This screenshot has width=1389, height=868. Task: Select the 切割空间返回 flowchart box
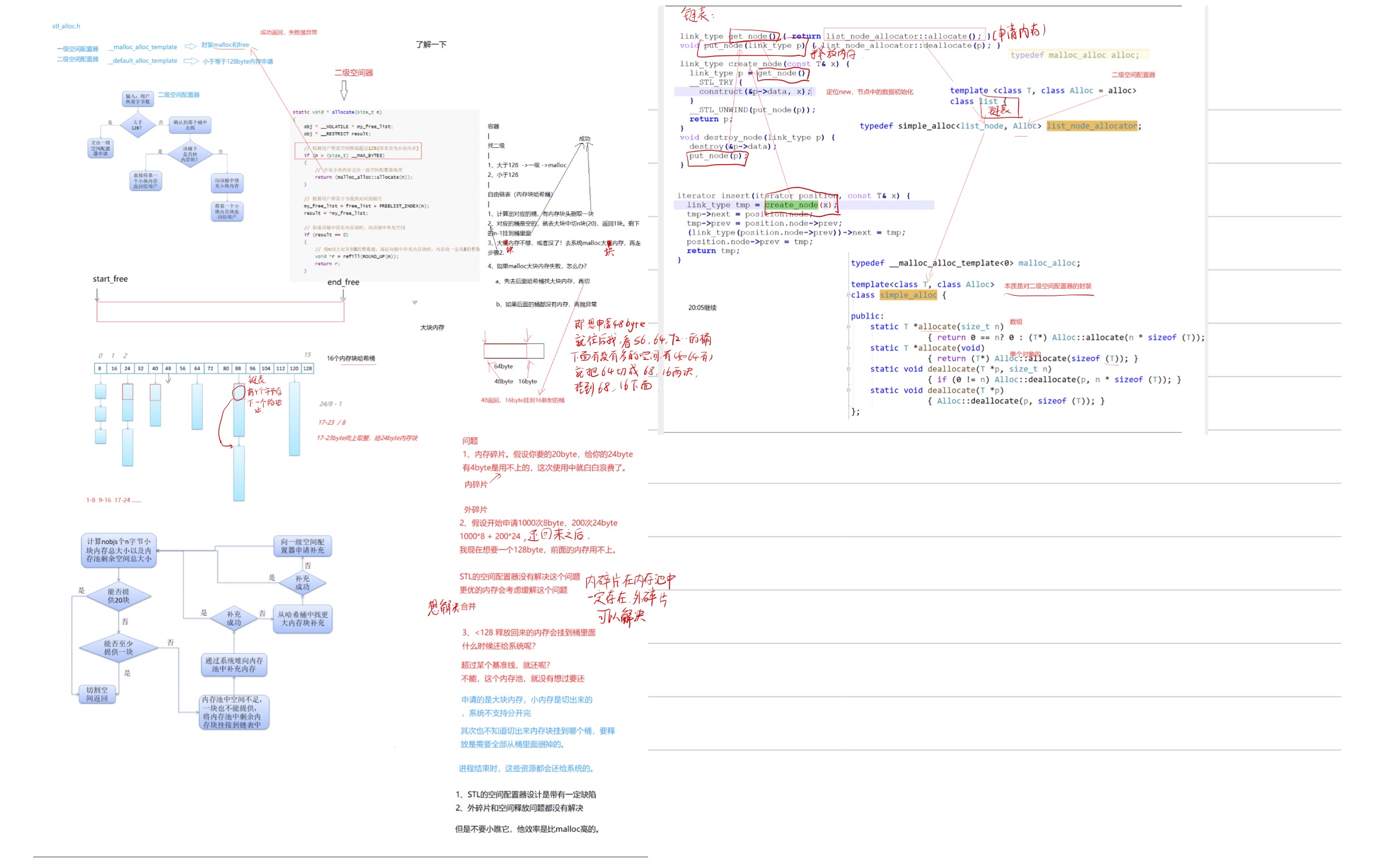click(97, 694)
